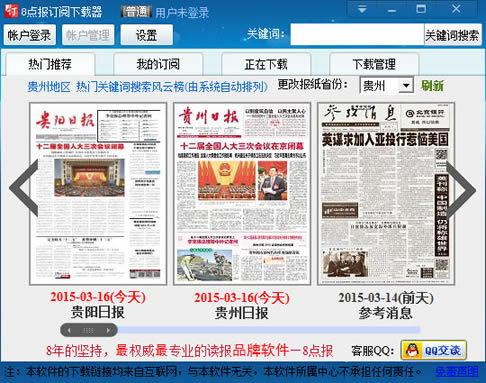Viewport: 486px width, 383px height.
Task: Click the 关键词搜索 button
Action: click(452, 34)
